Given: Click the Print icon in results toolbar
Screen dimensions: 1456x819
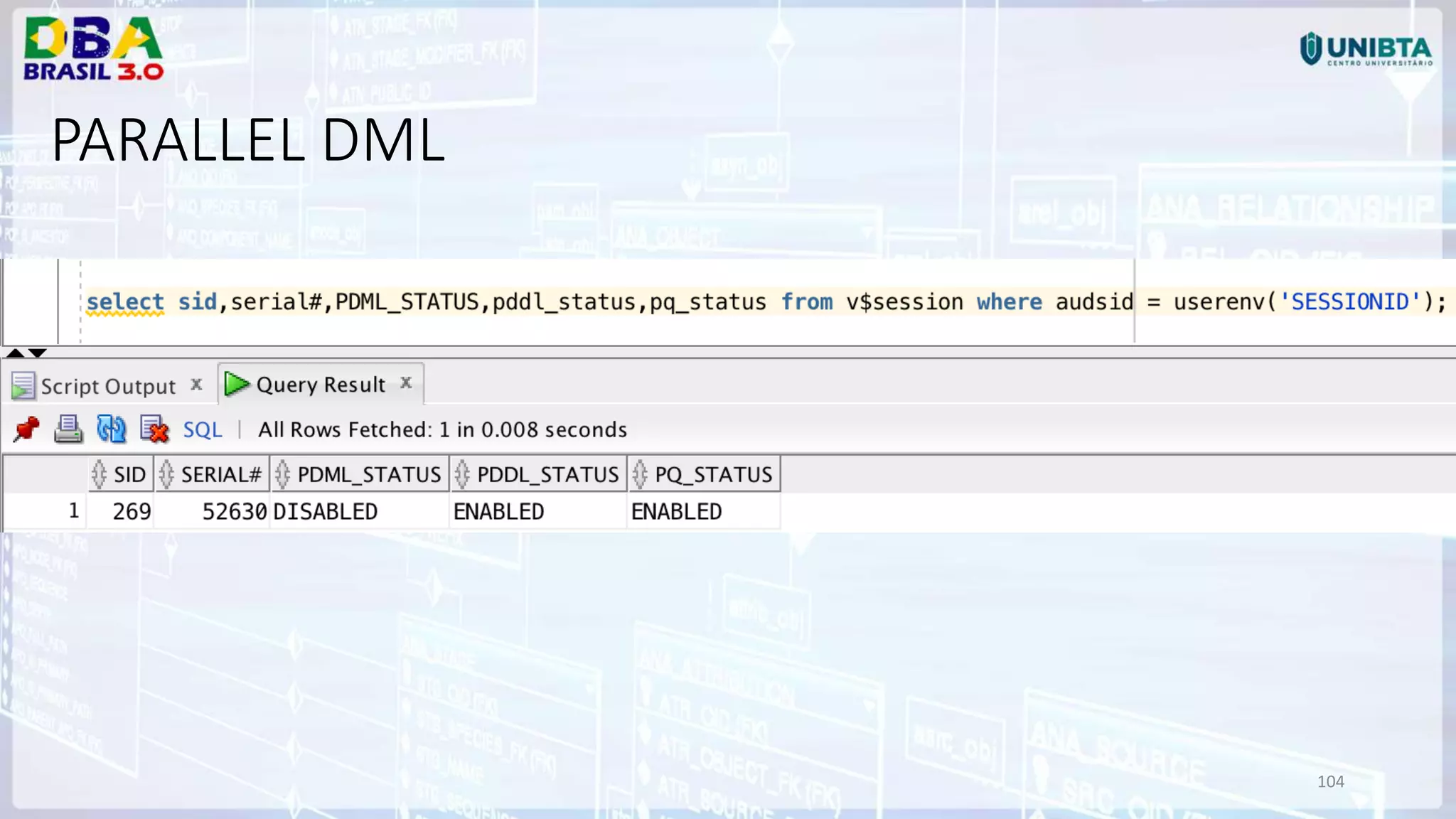Looking at the screenshot, I should pyautogui.click(x=68, y=429).
